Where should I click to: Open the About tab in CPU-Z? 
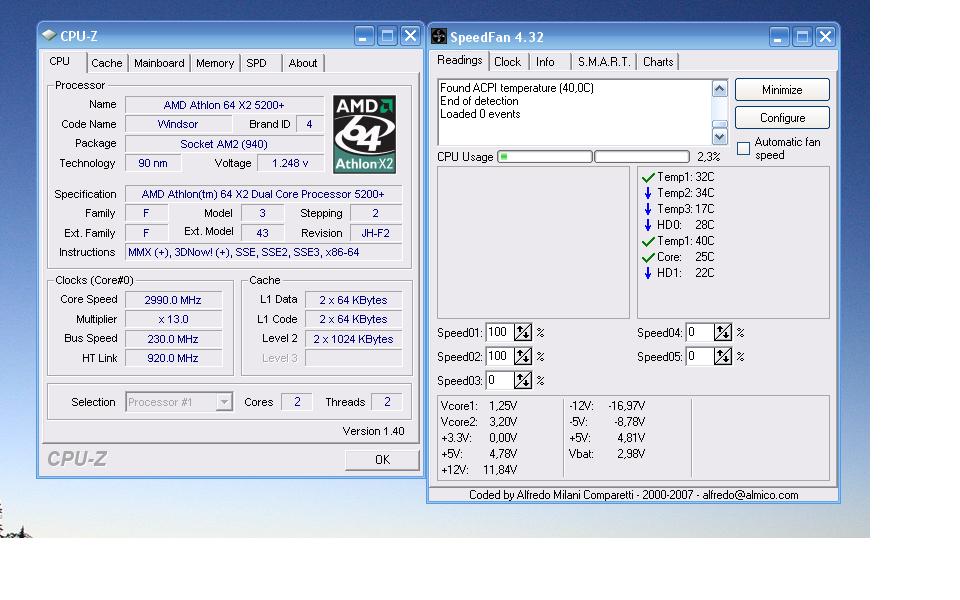pyautogui.click(x=303, y=63)
